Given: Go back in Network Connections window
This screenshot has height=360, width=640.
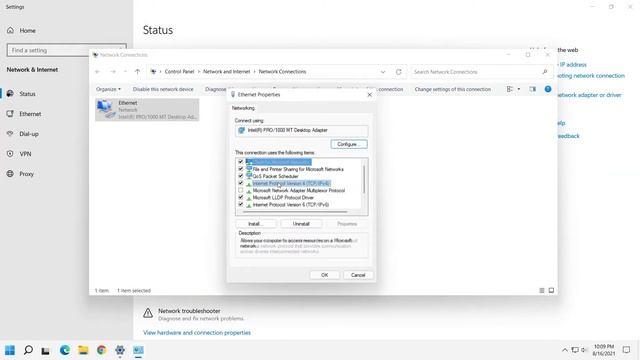Looking at the screenshot, I should point(98,72).
